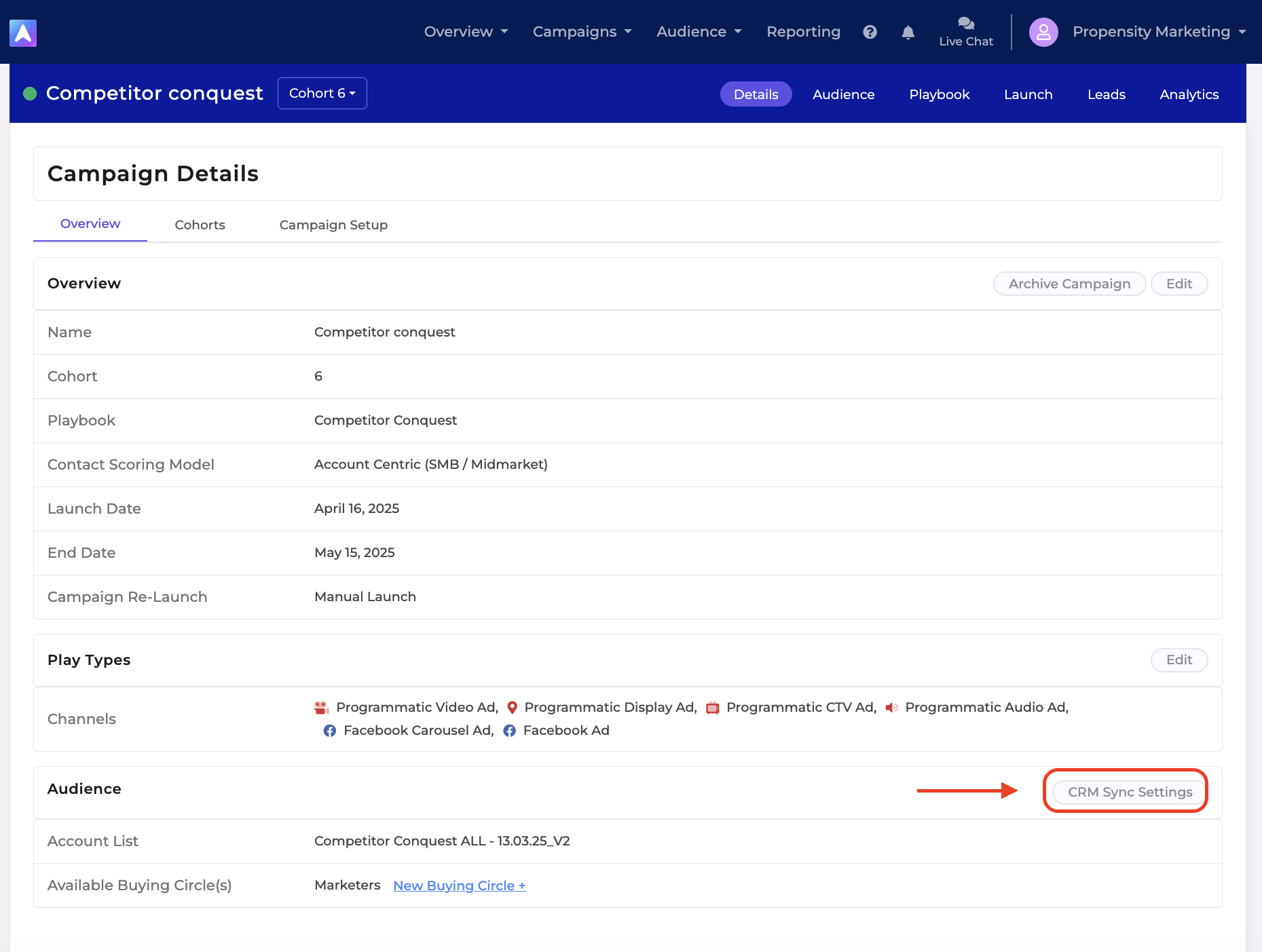Click the New Buying Circle + link
This screenshot has height=952, width=1262.
click(459, 886)
